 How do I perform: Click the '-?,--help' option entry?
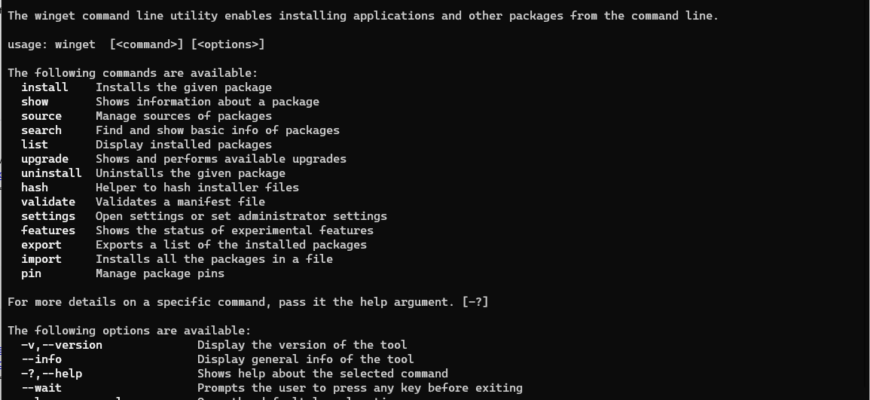(x=52, y=374)
